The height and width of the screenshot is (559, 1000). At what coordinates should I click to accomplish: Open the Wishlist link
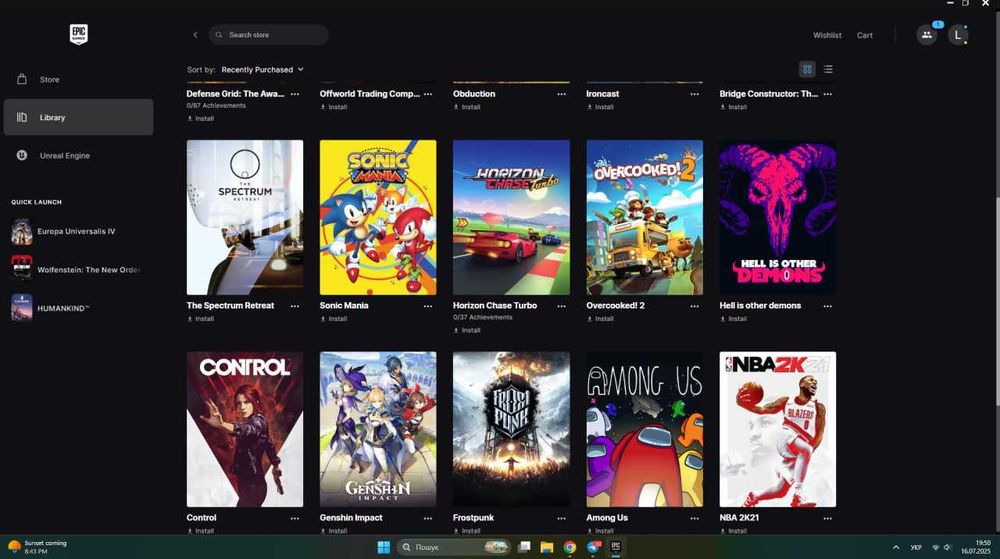[827, 36]
